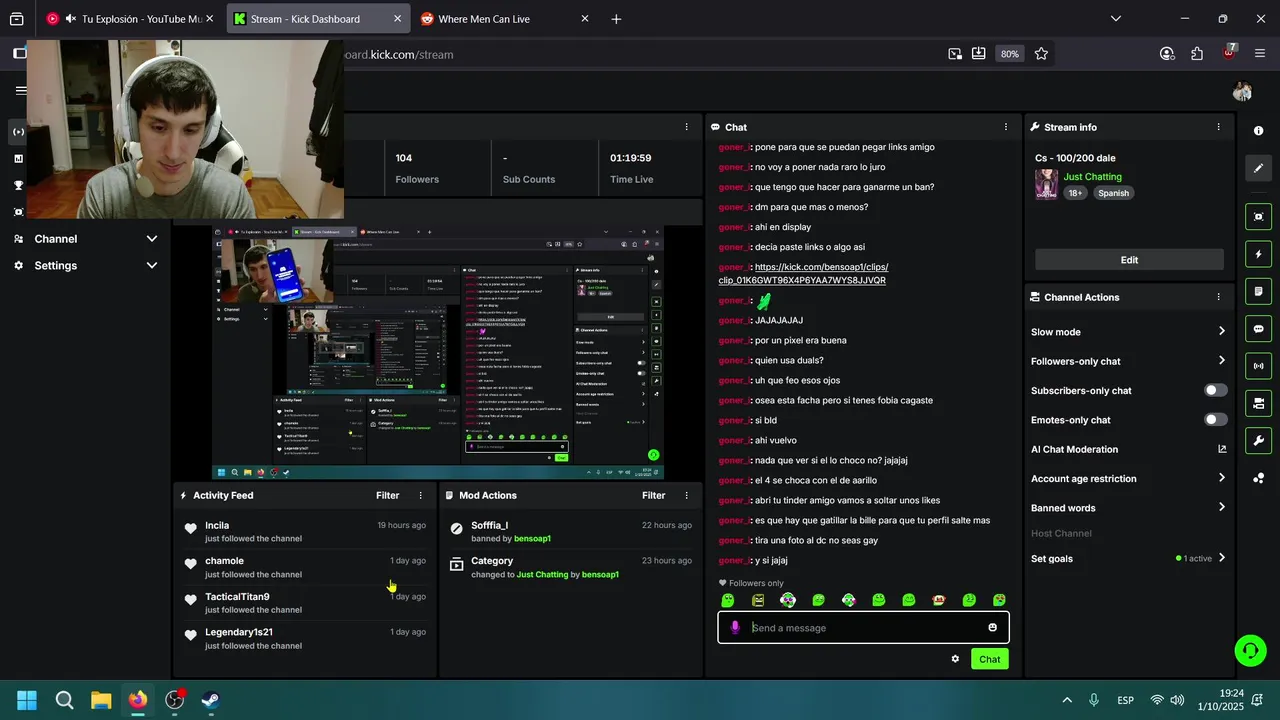Open Mod Actions three-dot menu
The height and width of the screenshot is (720, 1280).
[686, 495]
